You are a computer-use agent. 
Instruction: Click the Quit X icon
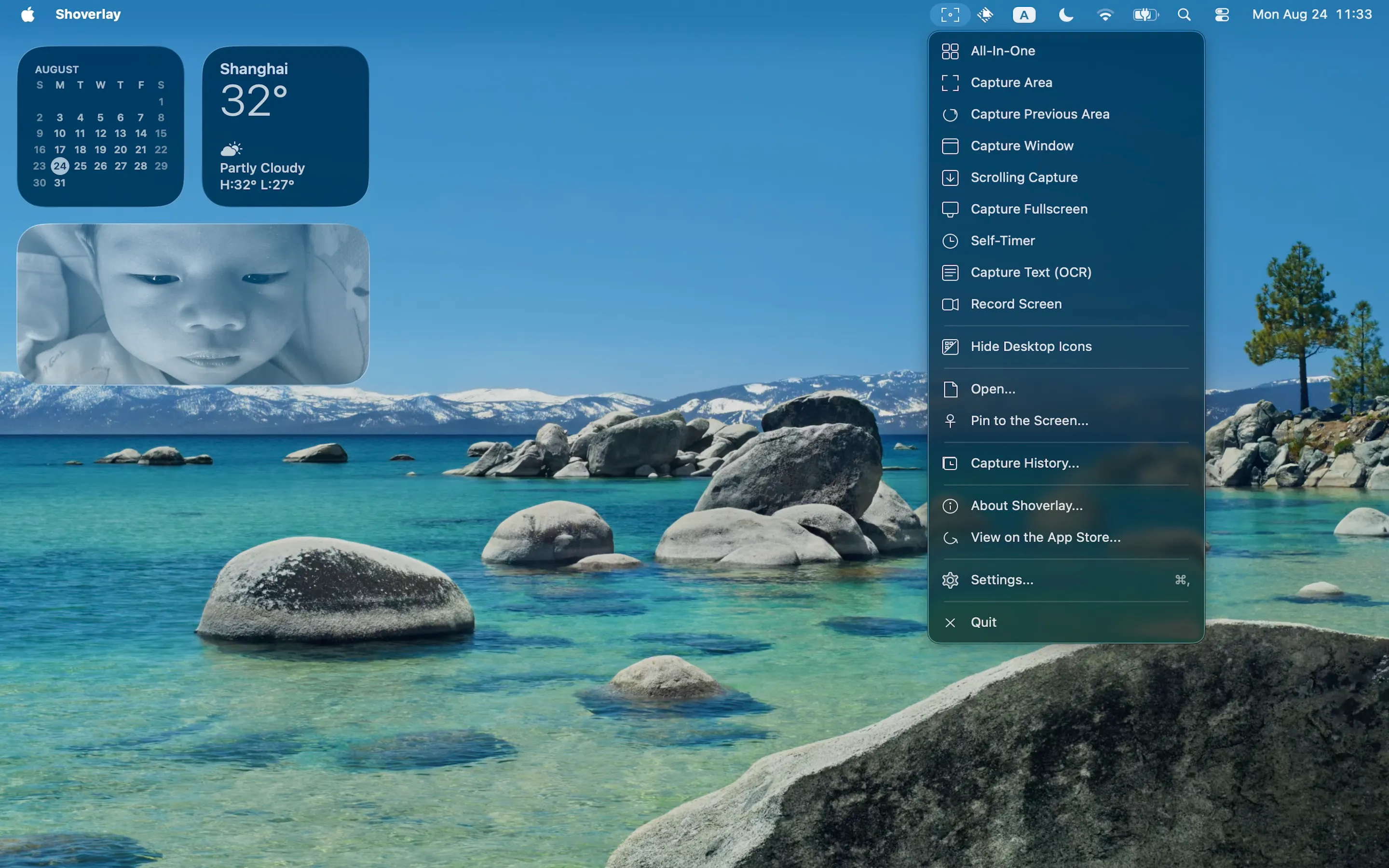pyautogui.click(x=950, y=622)
